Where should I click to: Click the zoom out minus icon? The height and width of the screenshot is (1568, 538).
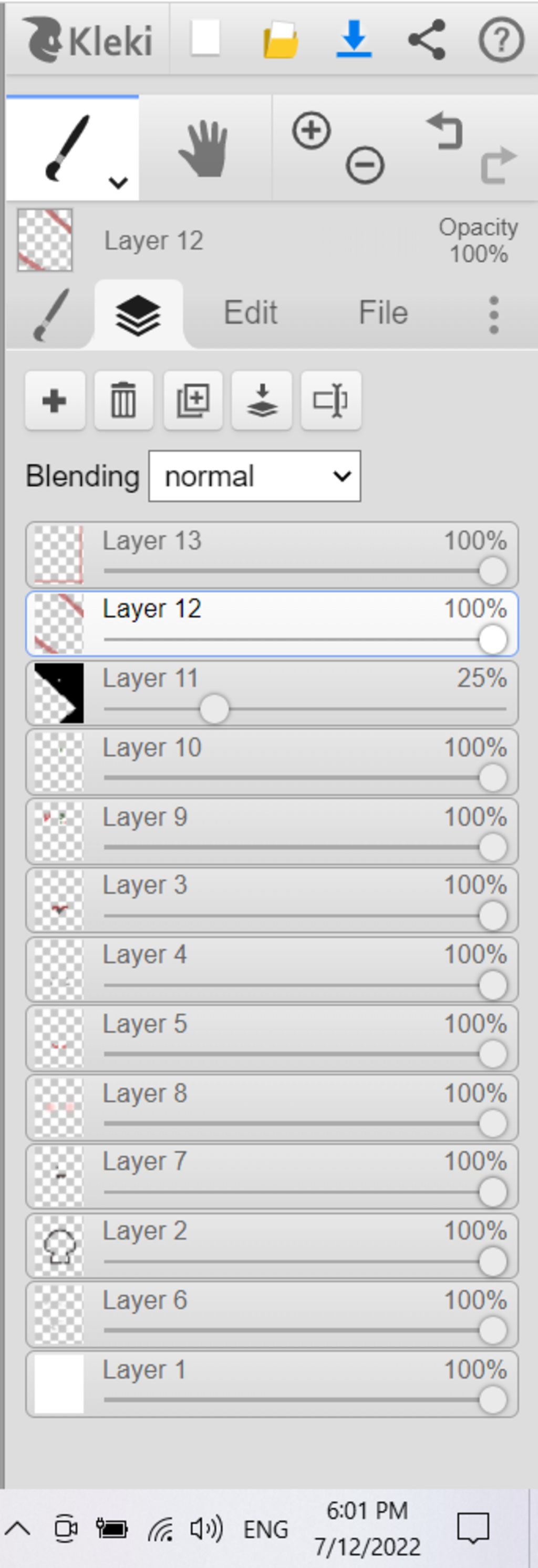coord(365,166)
